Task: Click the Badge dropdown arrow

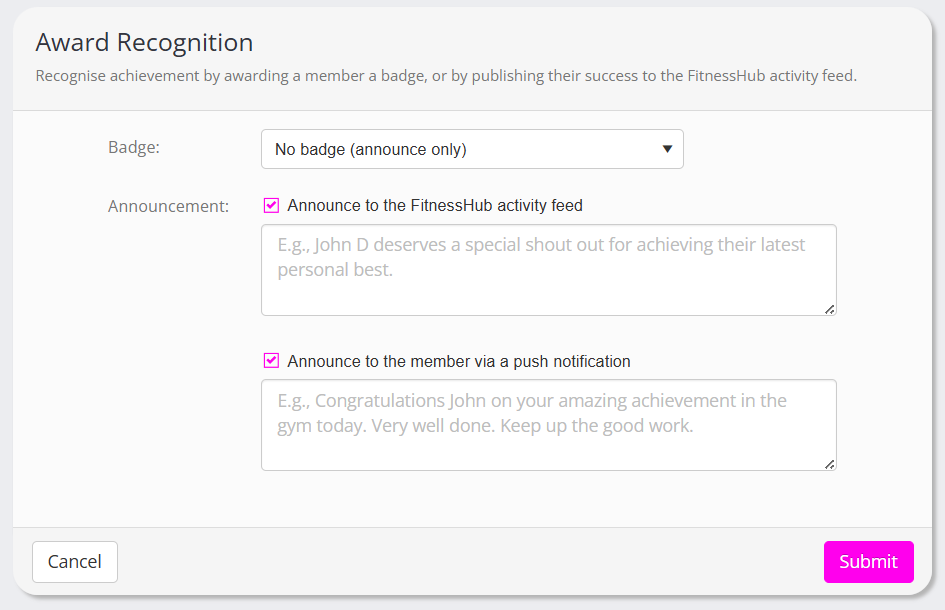Action: point(667,149)
